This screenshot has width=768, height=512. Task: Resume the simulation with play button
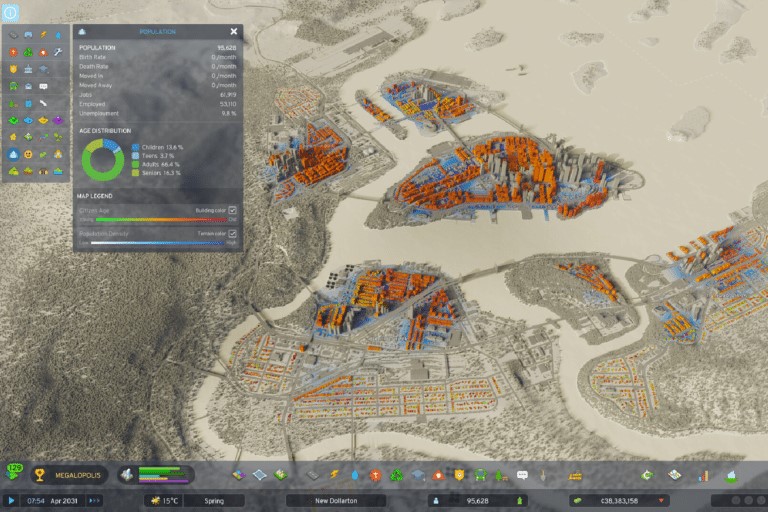[x=11, y=501]
